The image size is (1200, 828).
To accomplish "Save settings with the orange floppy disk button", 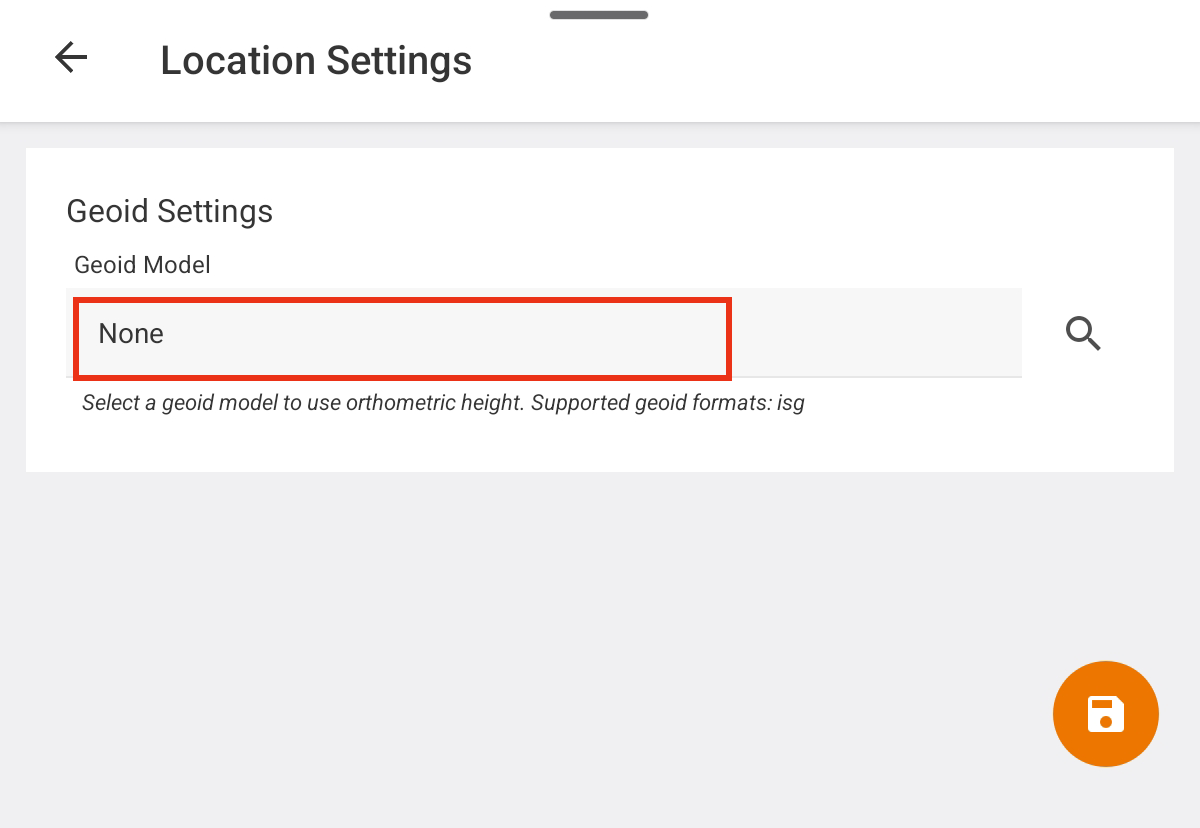I will click(1106, 714).
